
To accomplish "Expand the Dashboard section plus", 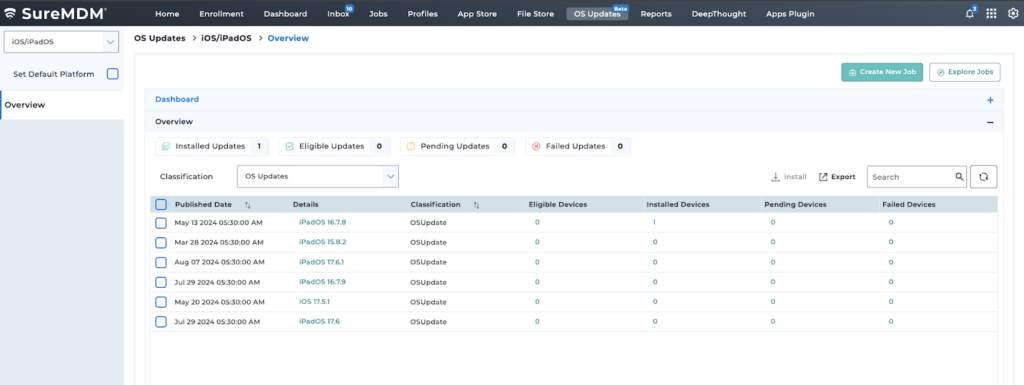I will tap(990, 100).
